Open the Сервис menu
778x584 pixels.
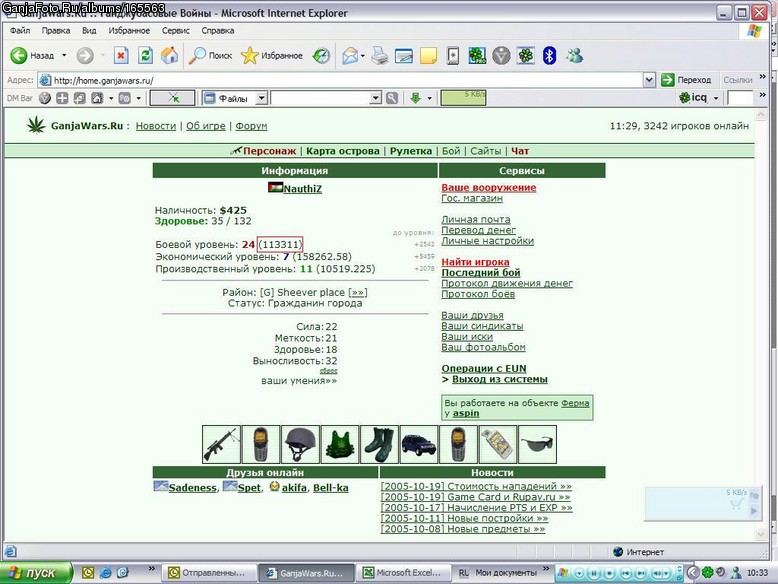(176, 31)
